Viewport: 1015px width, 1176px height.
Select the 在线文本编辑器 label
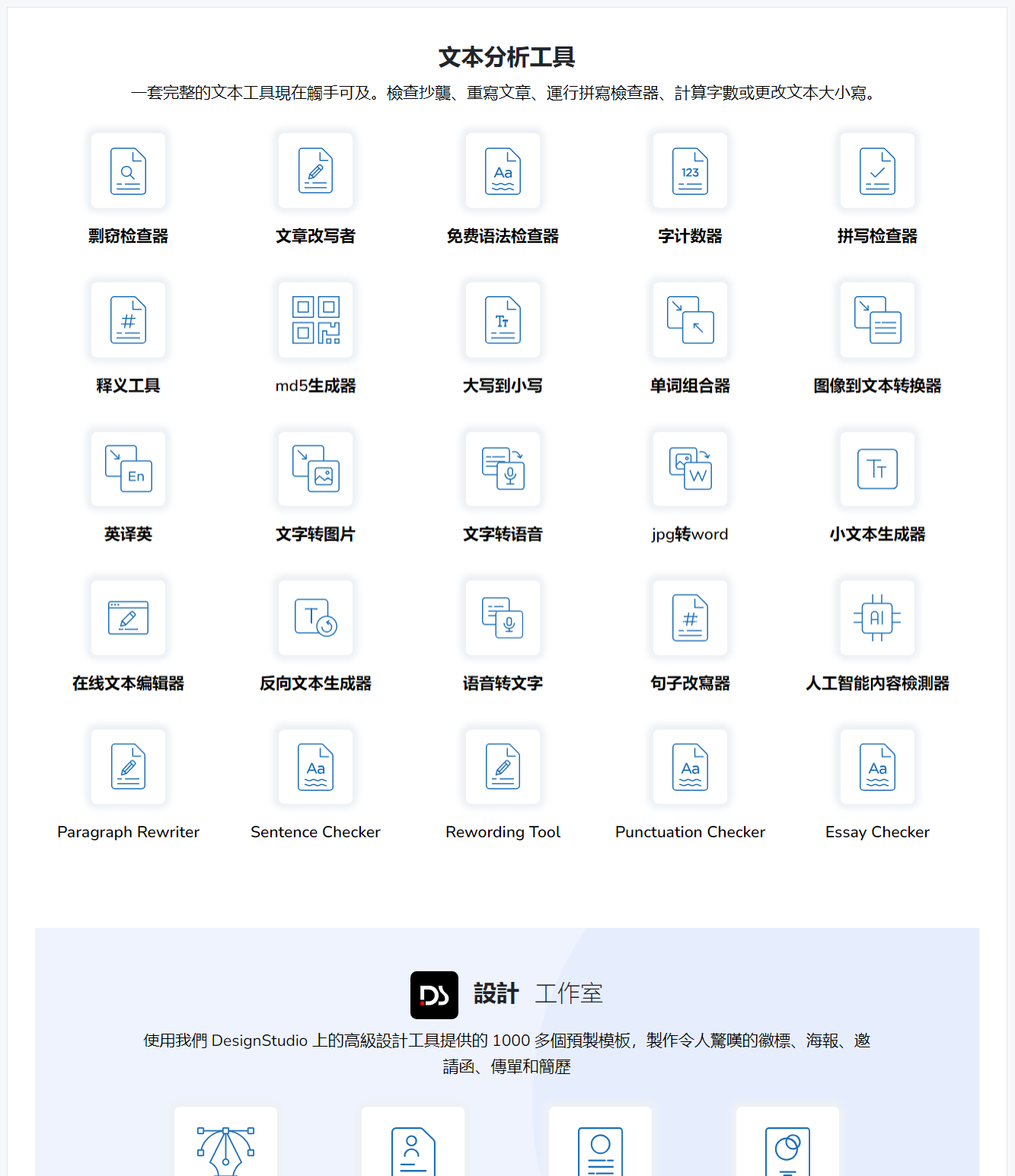[128, 684]
